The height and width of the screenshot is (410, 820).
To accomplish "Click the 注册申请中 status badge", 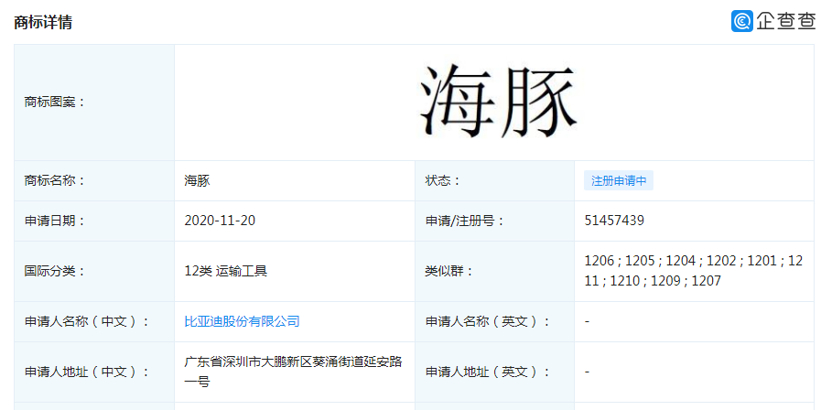I will [x=619, y=181].
